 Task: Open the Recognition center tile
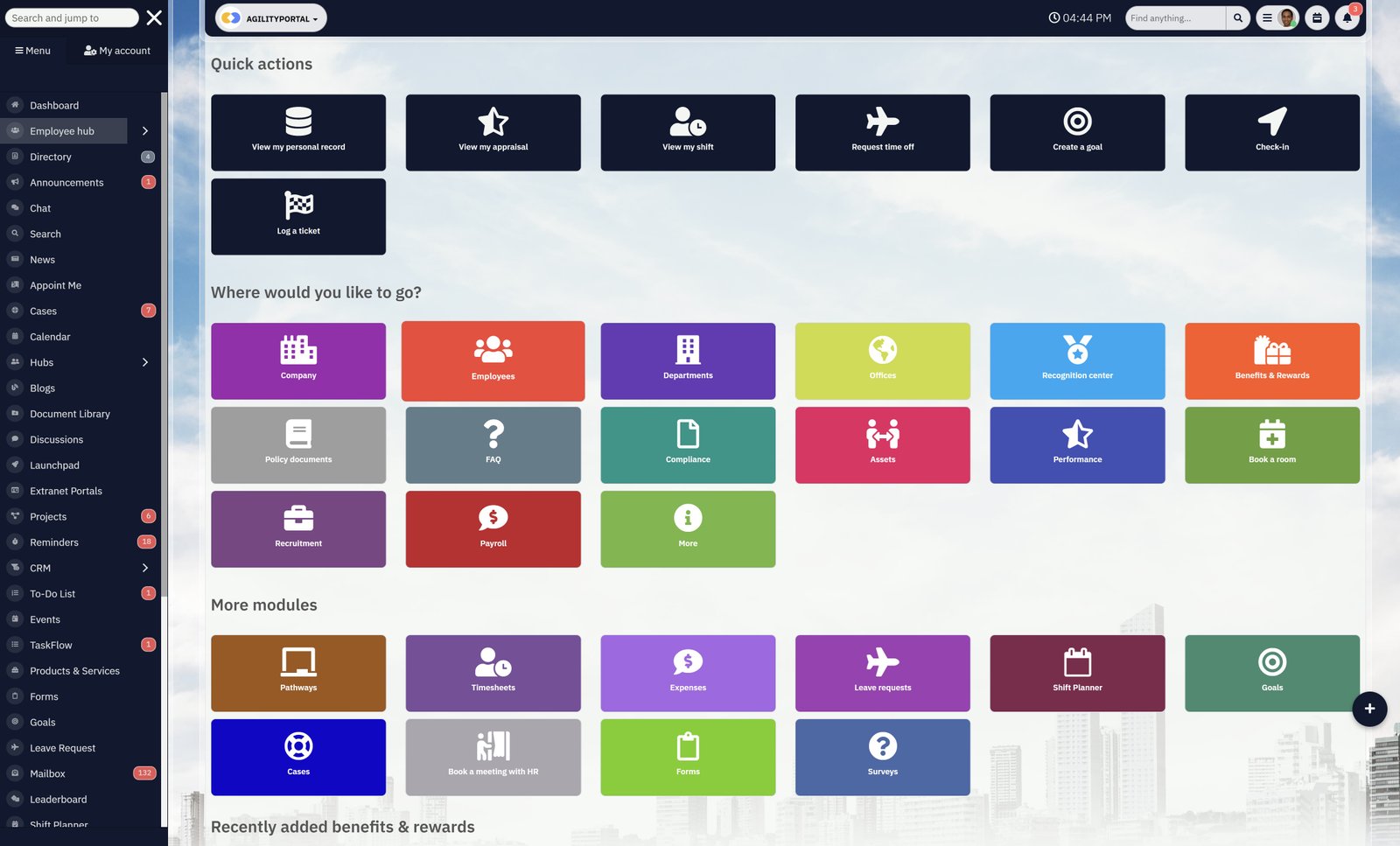click(x=1077, y=360)
